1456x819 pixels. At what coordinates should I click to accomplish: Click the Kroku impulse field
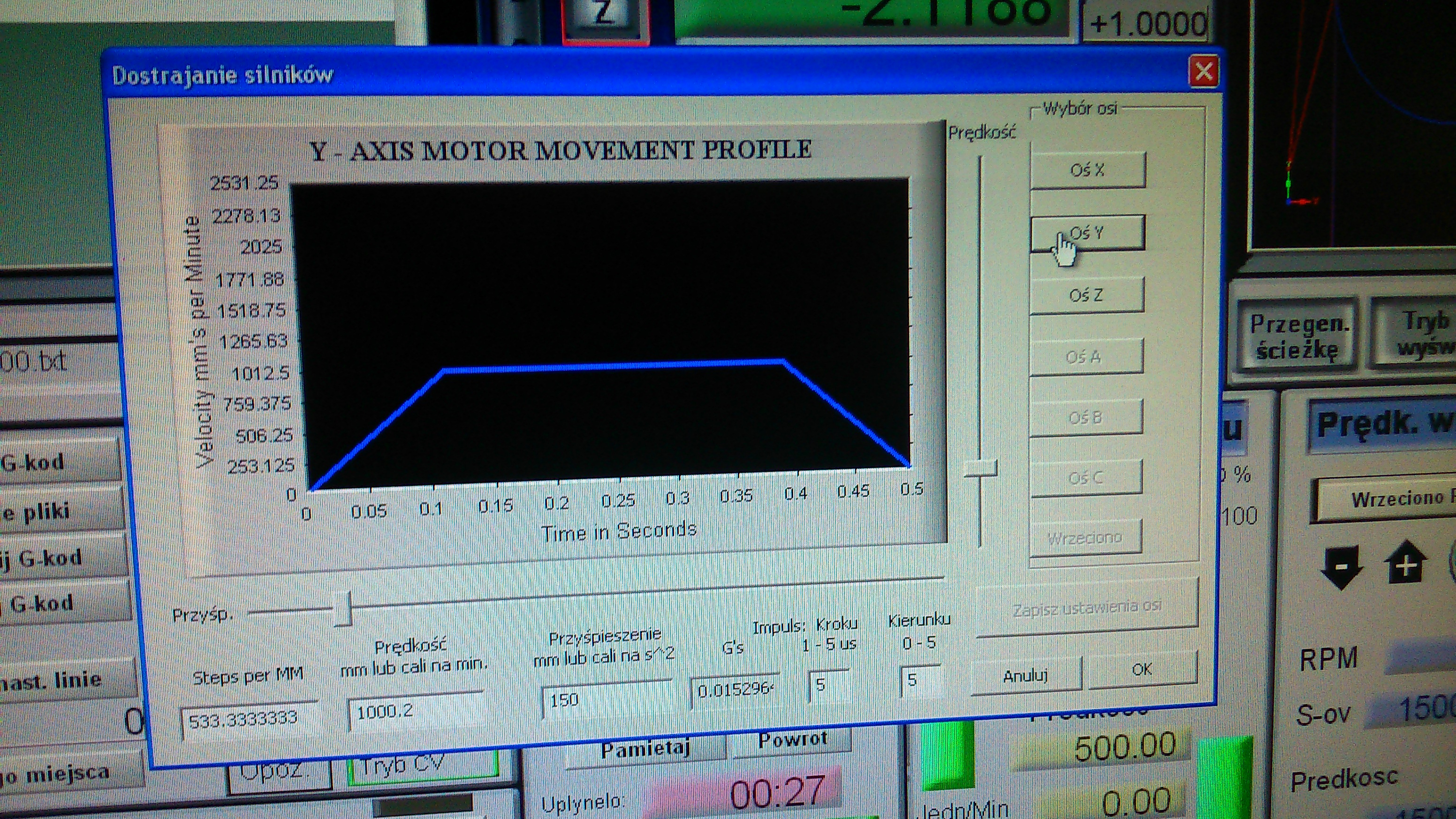point(828,685)
